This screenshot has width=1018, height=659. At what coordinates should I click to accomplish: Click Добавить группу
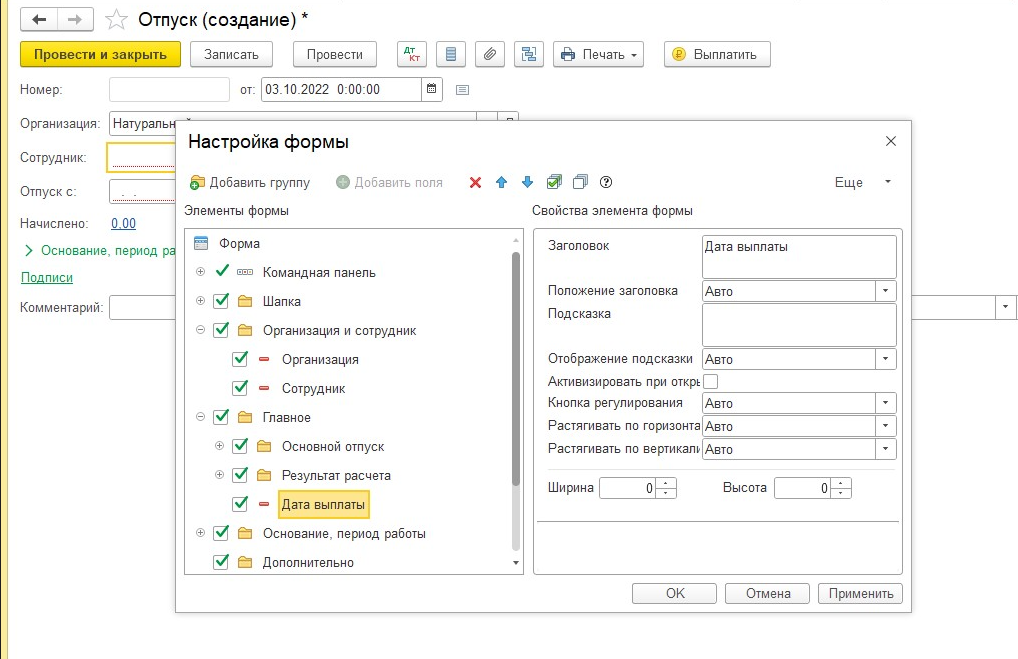250,182
